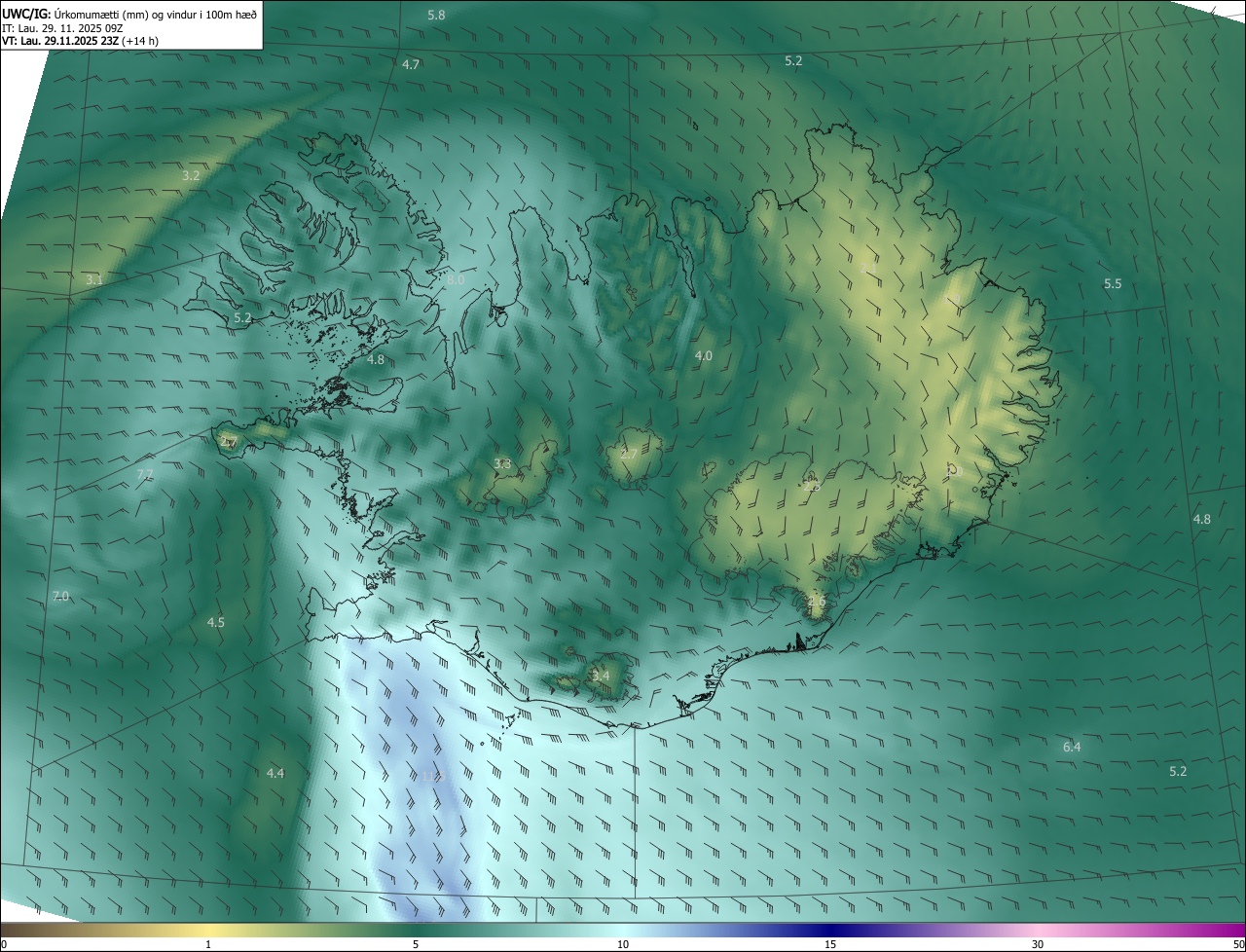The width and height of the screenshot is (1246, 952).
Task: Click the 50 tick on the color scale
Action: [1238, 944]
